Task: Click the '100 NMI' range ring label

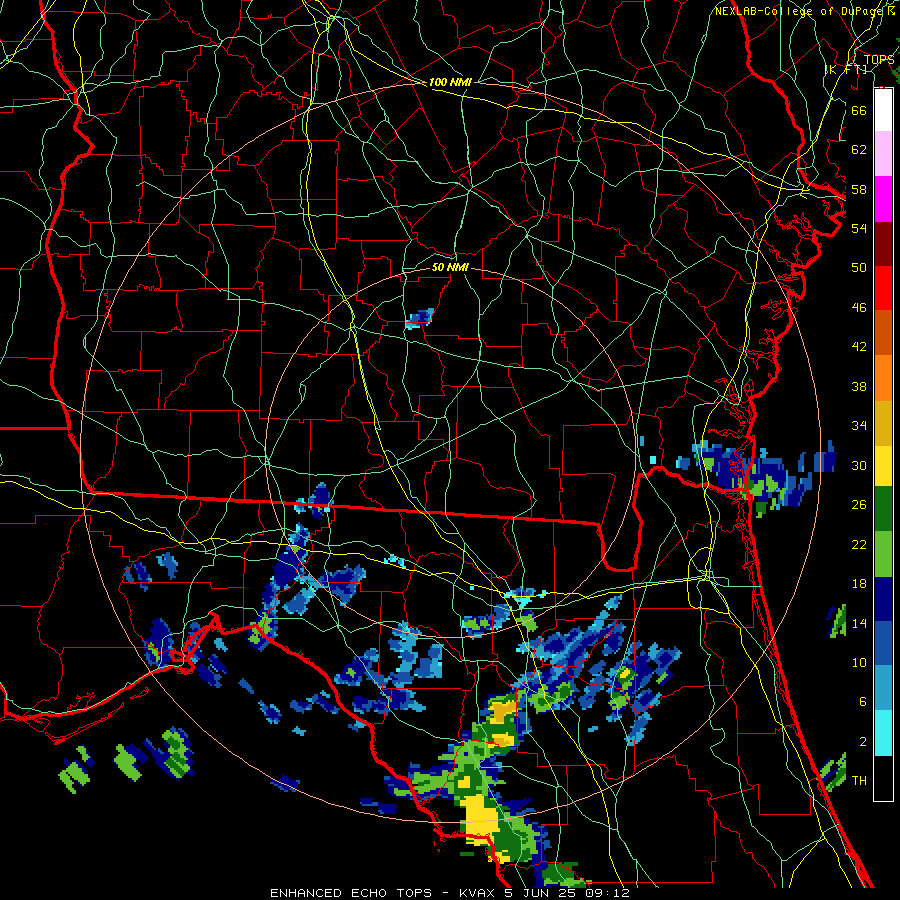Action: click(x=450, y=83)
